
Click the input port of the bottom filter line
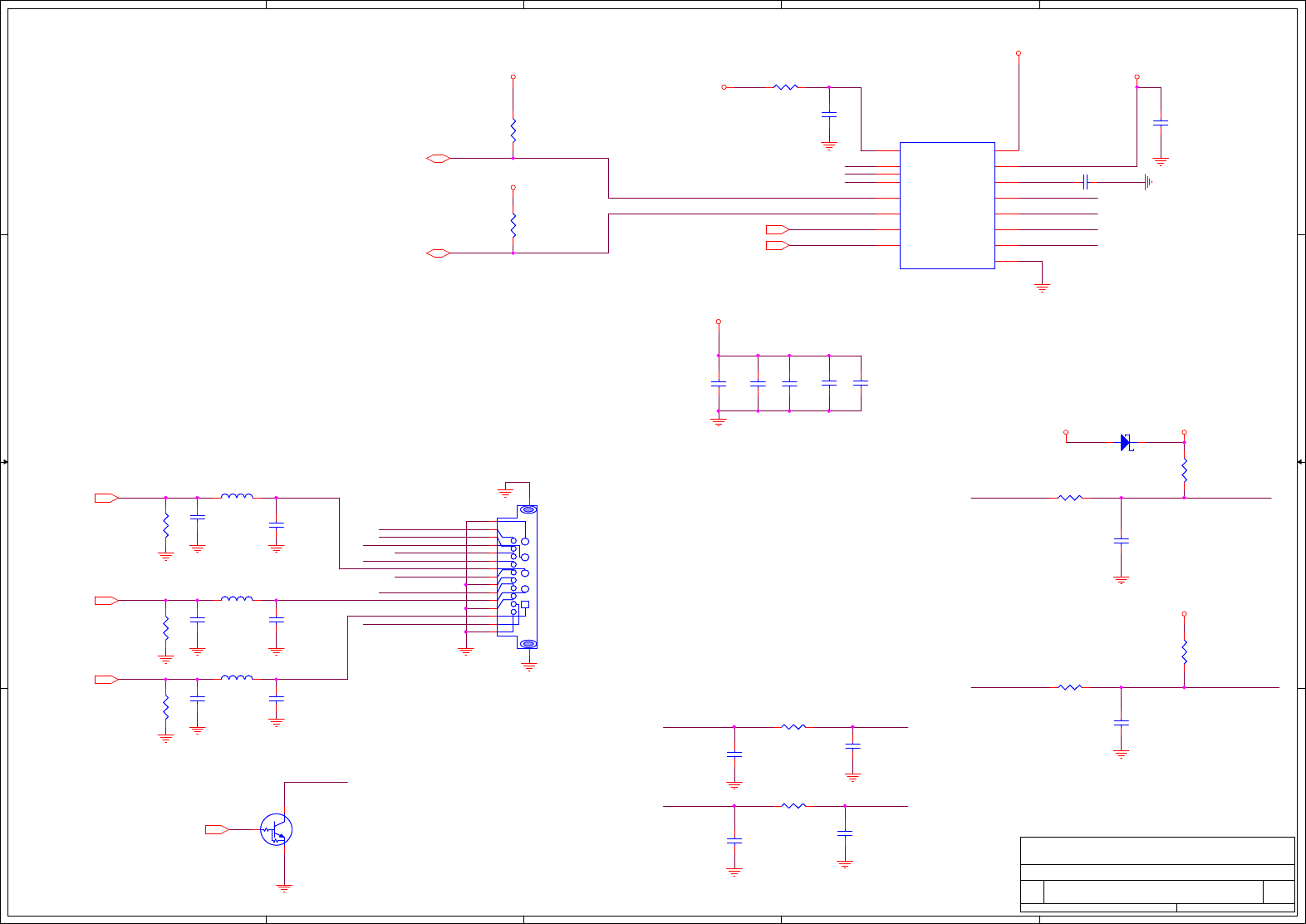click(106, 680)
